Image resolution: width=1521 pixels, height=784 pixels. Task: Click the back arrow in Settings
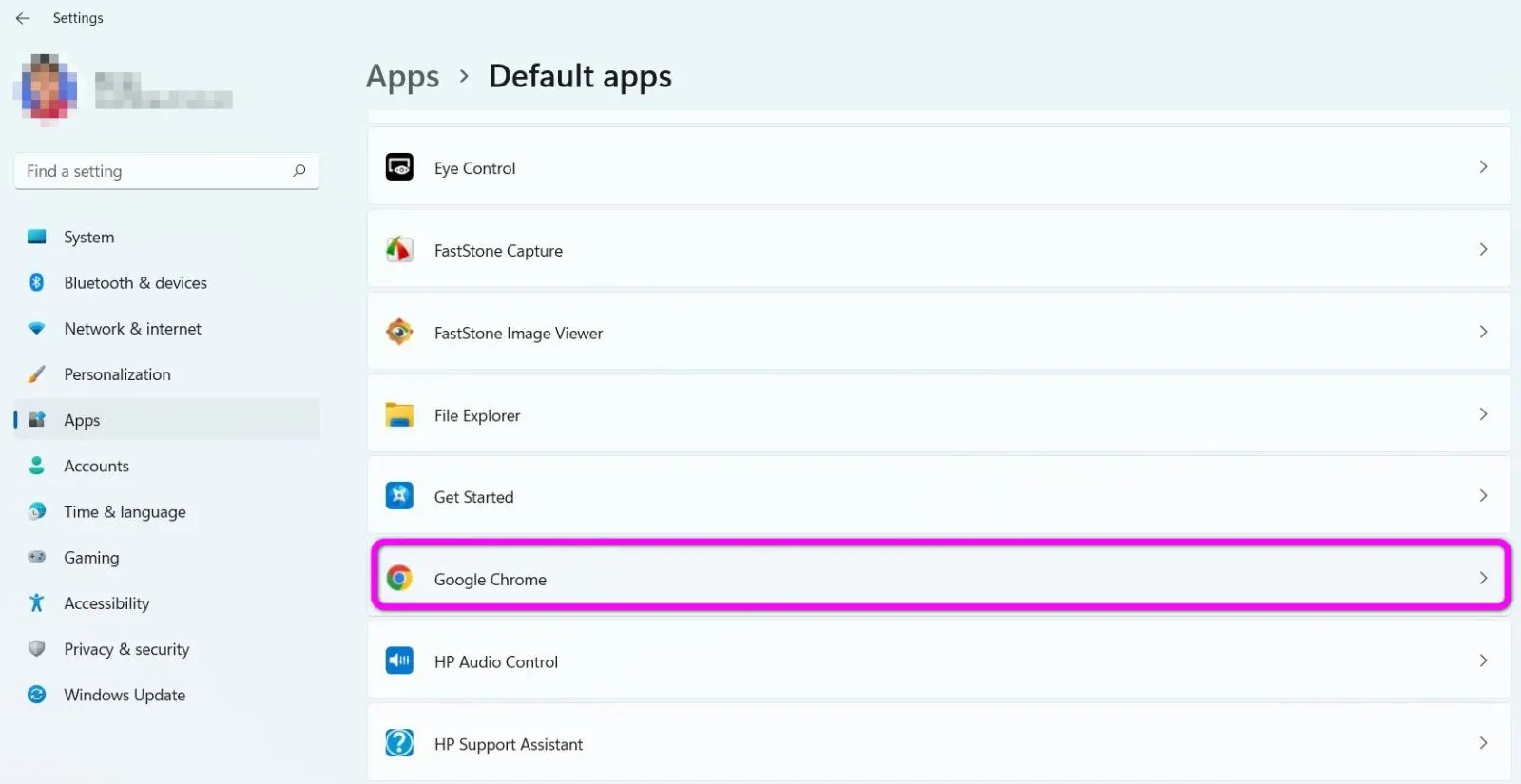[23, 18]
